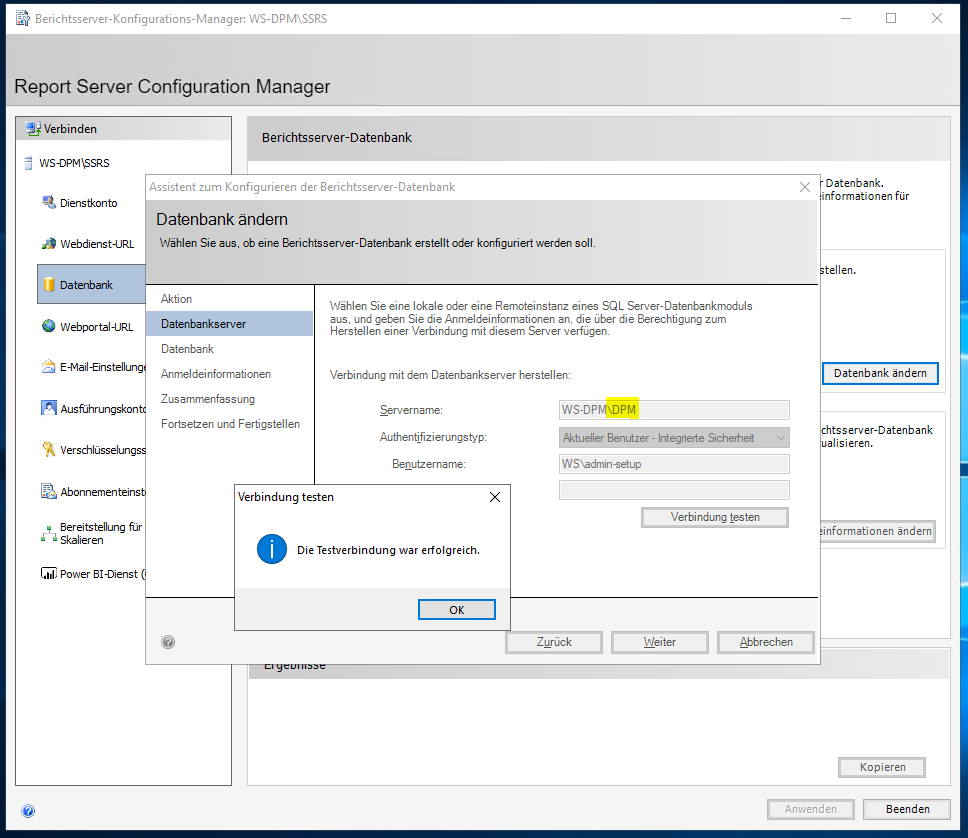
Task: Open Webdienst-URL via its icon
Action: pyautogui.click(x=49, y=243)
